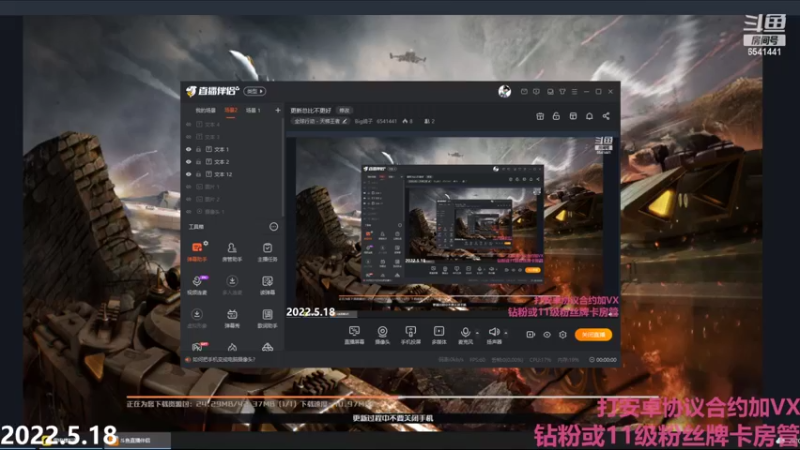Toggle visibility of the 图片 2 layer

tap(189, 199)
